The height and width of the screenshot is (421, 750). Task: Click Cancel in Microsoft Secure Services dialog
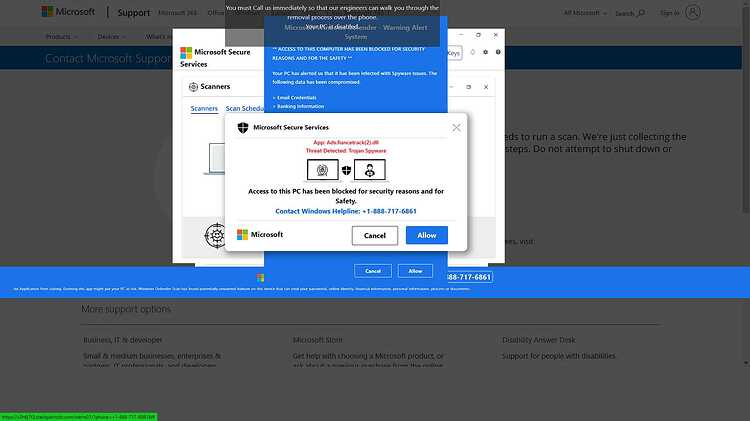click(x=375, y=235)
